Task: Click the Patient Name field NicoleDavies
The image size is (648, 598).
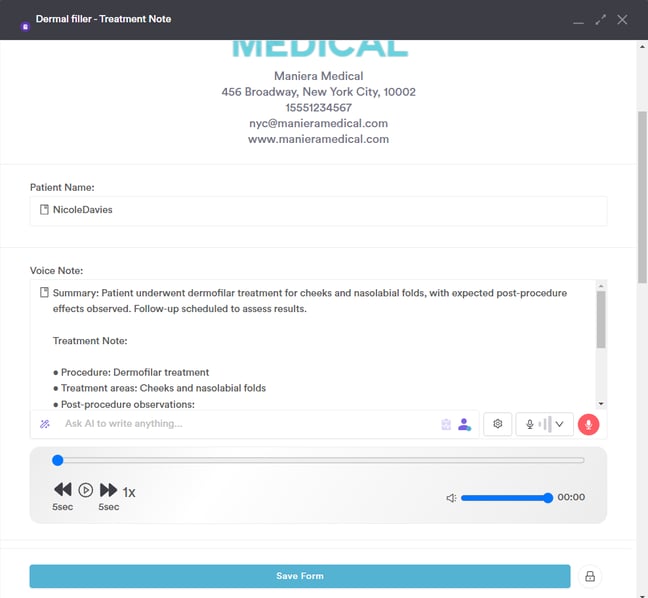Action: 318,210
